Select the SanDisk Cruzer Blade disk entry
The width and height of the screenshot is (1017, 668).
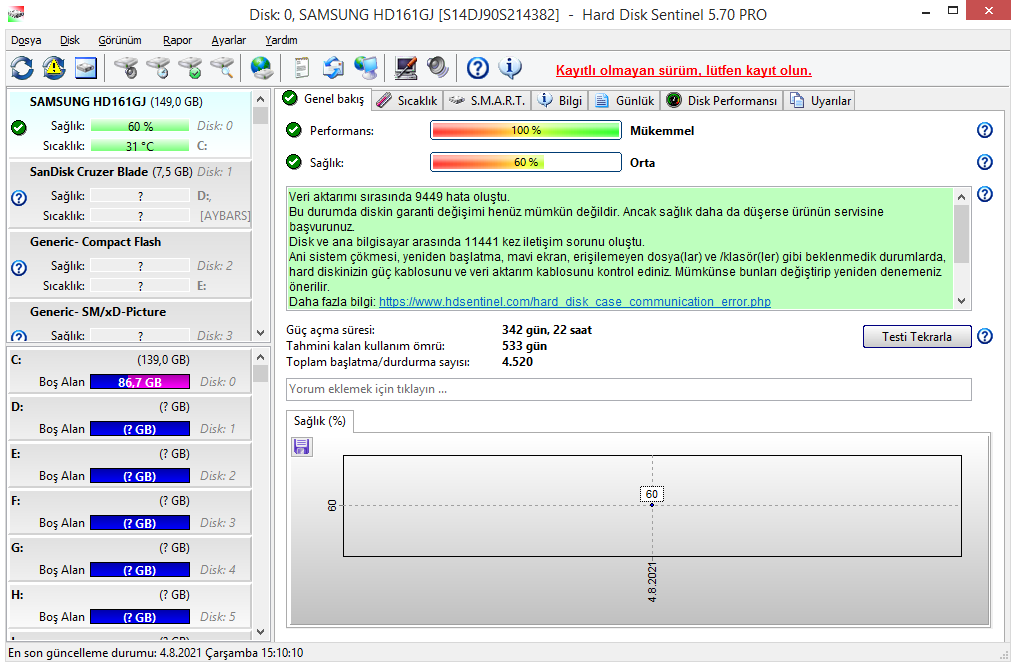129,194
